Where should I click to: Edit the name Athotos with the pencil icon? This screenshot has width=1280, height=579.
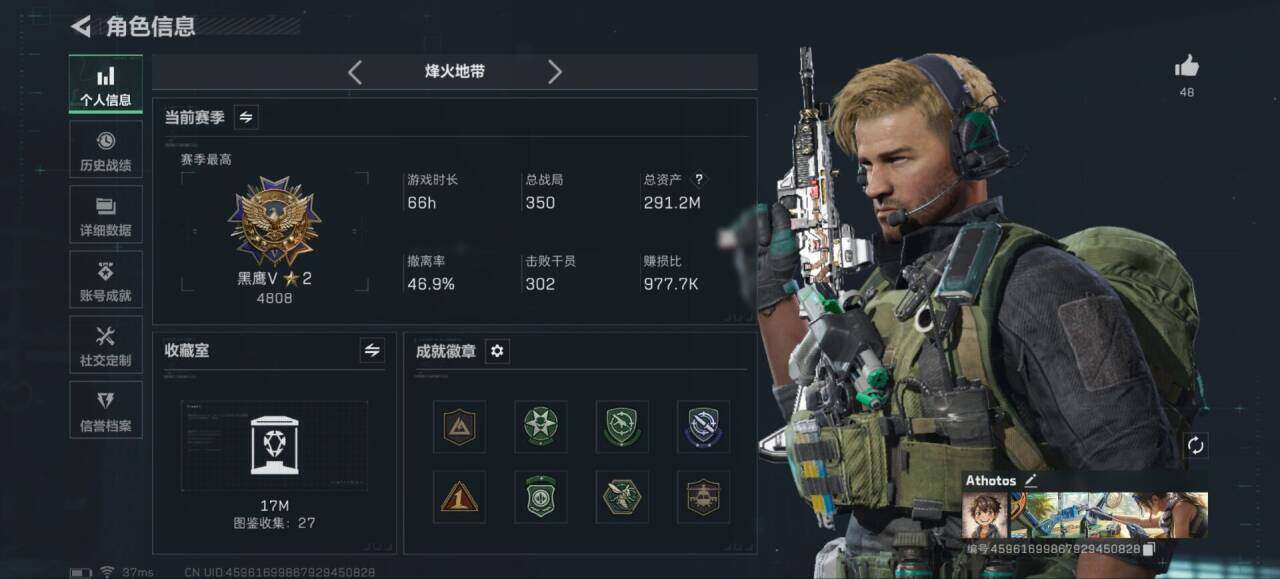[x=1031, y=480]
